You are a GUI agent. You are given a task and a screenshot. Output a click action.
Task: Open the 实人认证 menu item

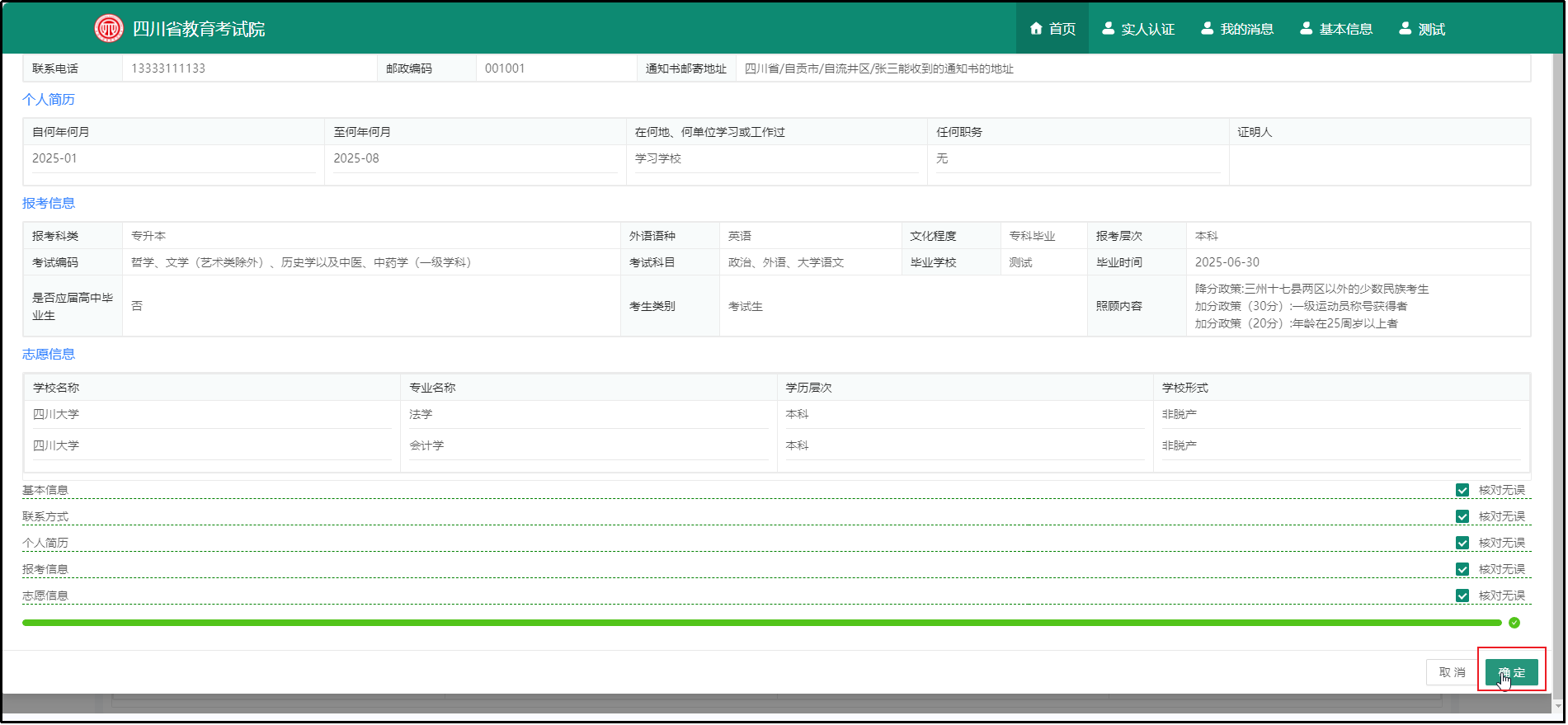click(1138, 29)
